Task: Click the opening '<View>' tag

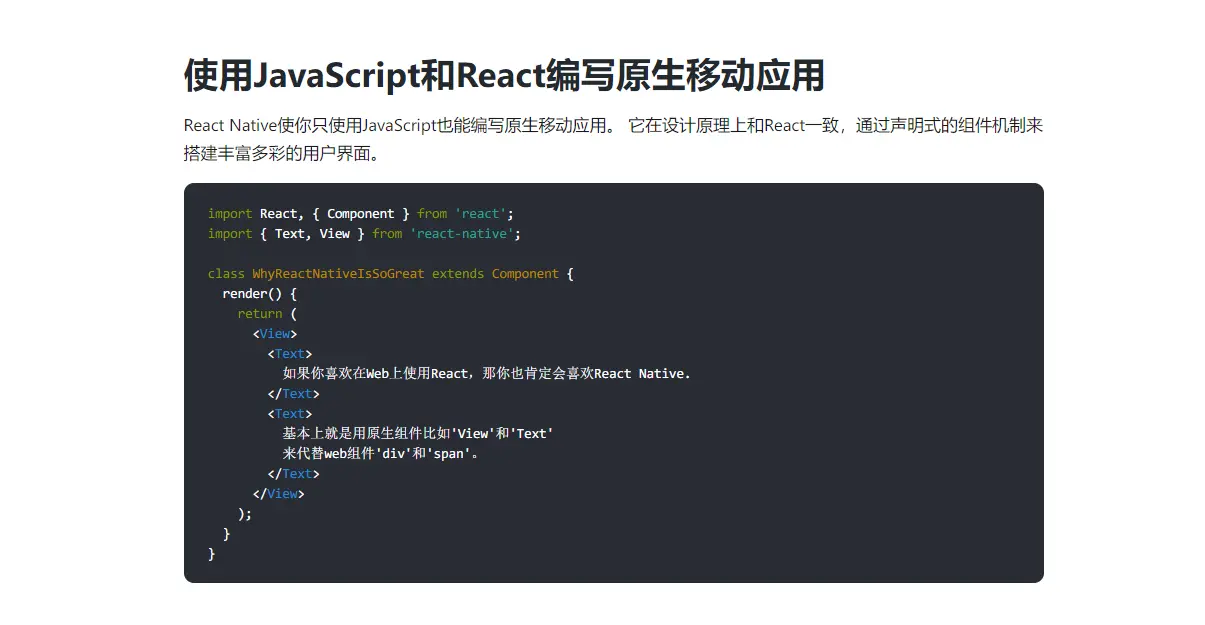Action: click(x=275, y=333)
